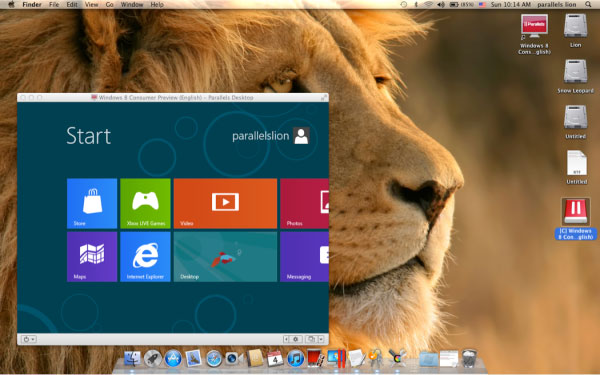Toggle full screen on the Parallels window
The width and height of the screenshot is (600, 375).
[x=324, y=98]
